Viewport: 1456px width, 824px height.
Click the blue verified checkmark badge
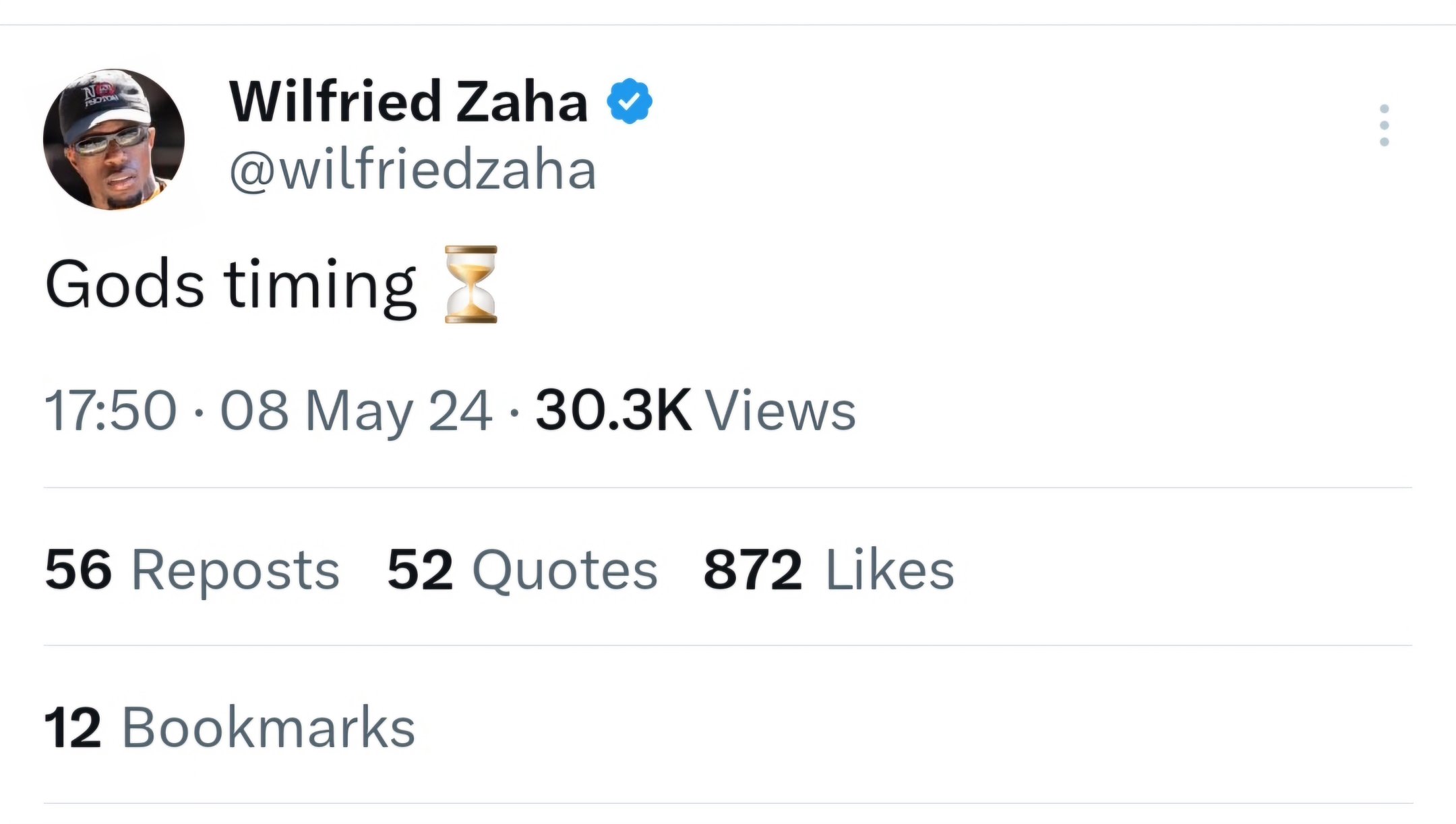pyautogui.click(x=629, y=102)
